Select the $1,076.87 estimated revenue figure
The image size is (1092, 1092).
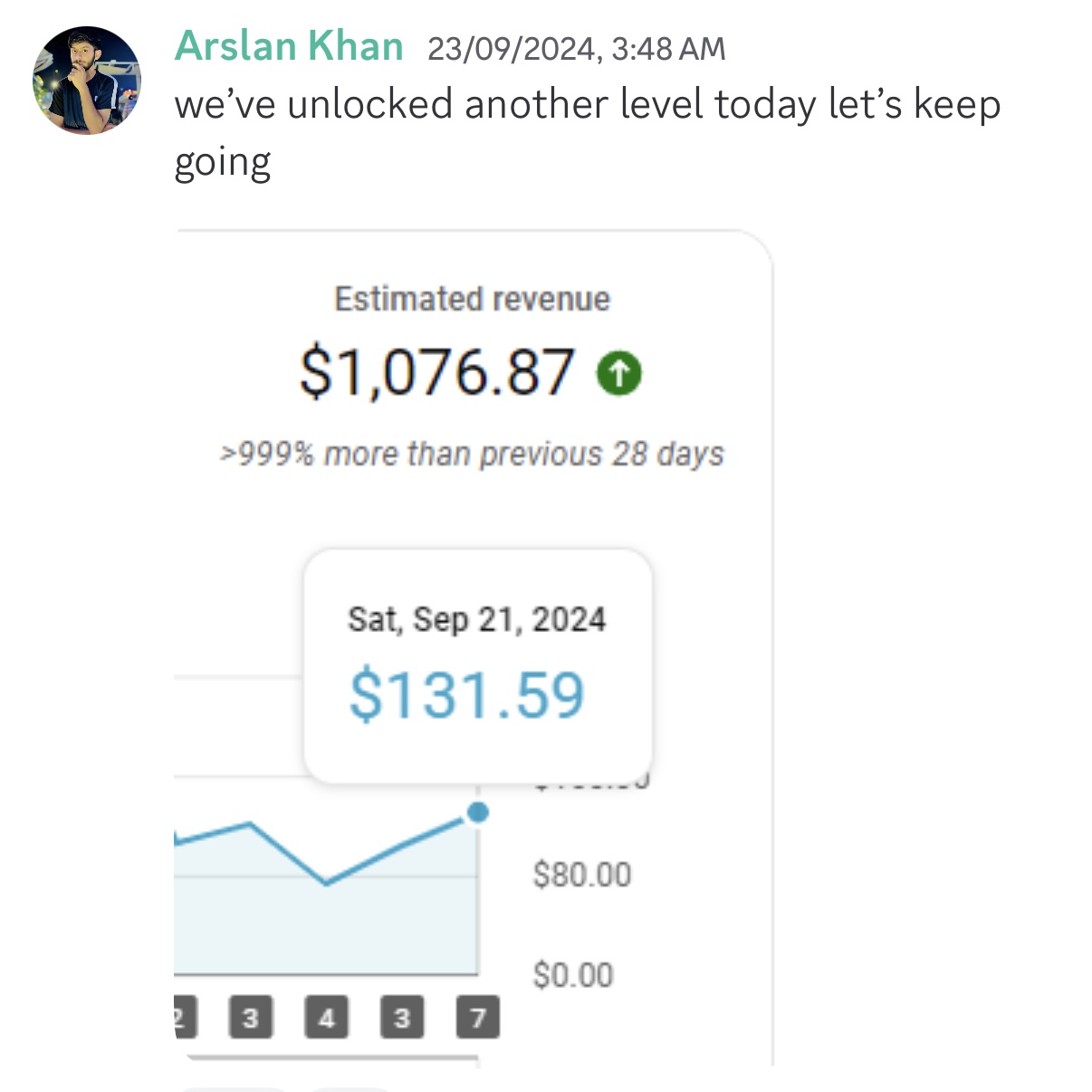click(437, 372)
